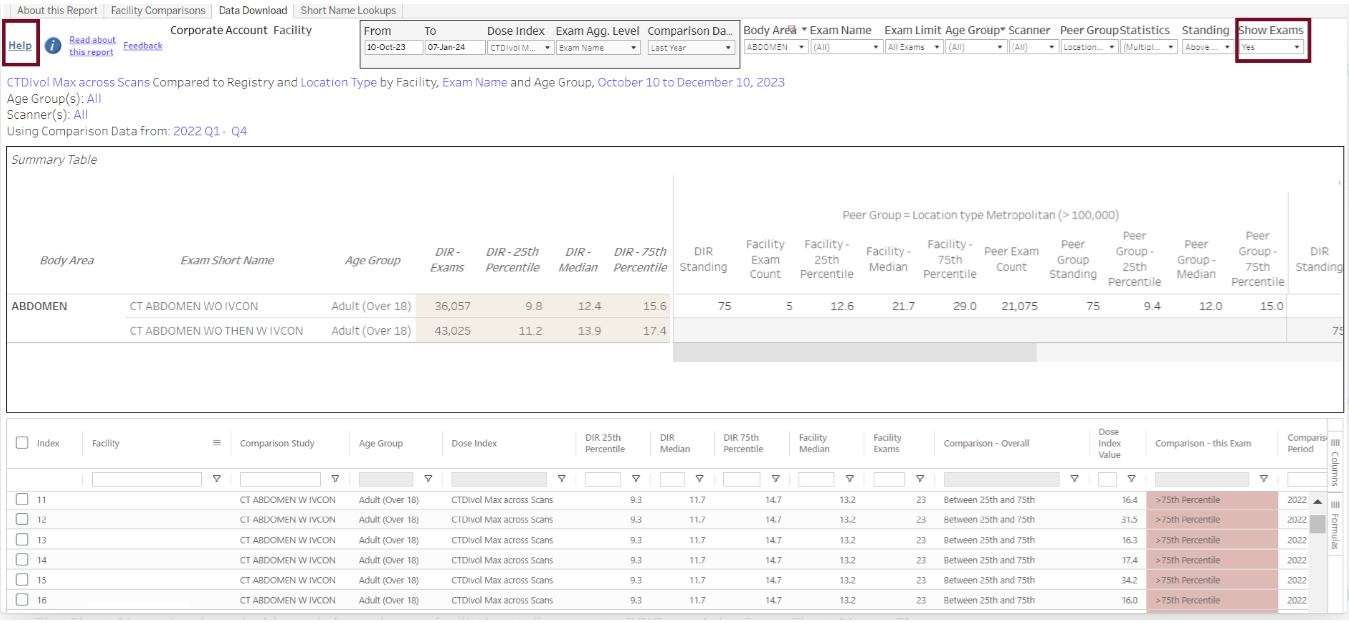Screen dimensions: 1349x623
Task: Select row 15 checkbox
Action: pos(22,580)
